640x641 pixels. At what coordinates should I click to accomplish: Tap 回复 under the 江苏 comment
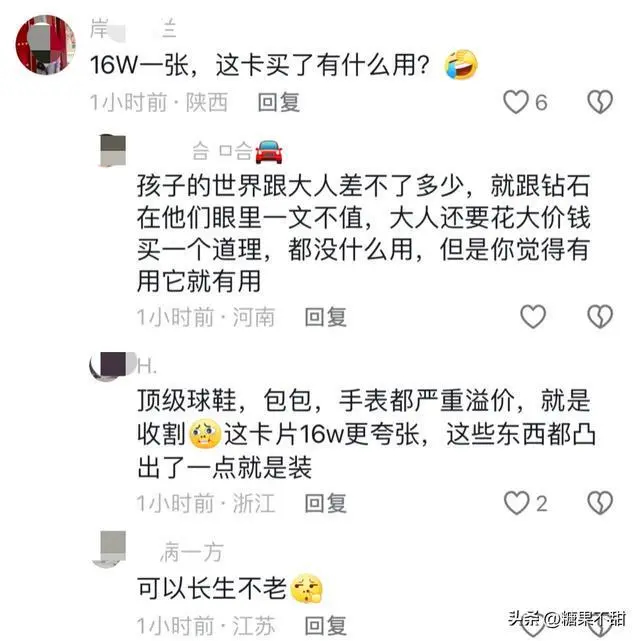[x=326, y=625]
